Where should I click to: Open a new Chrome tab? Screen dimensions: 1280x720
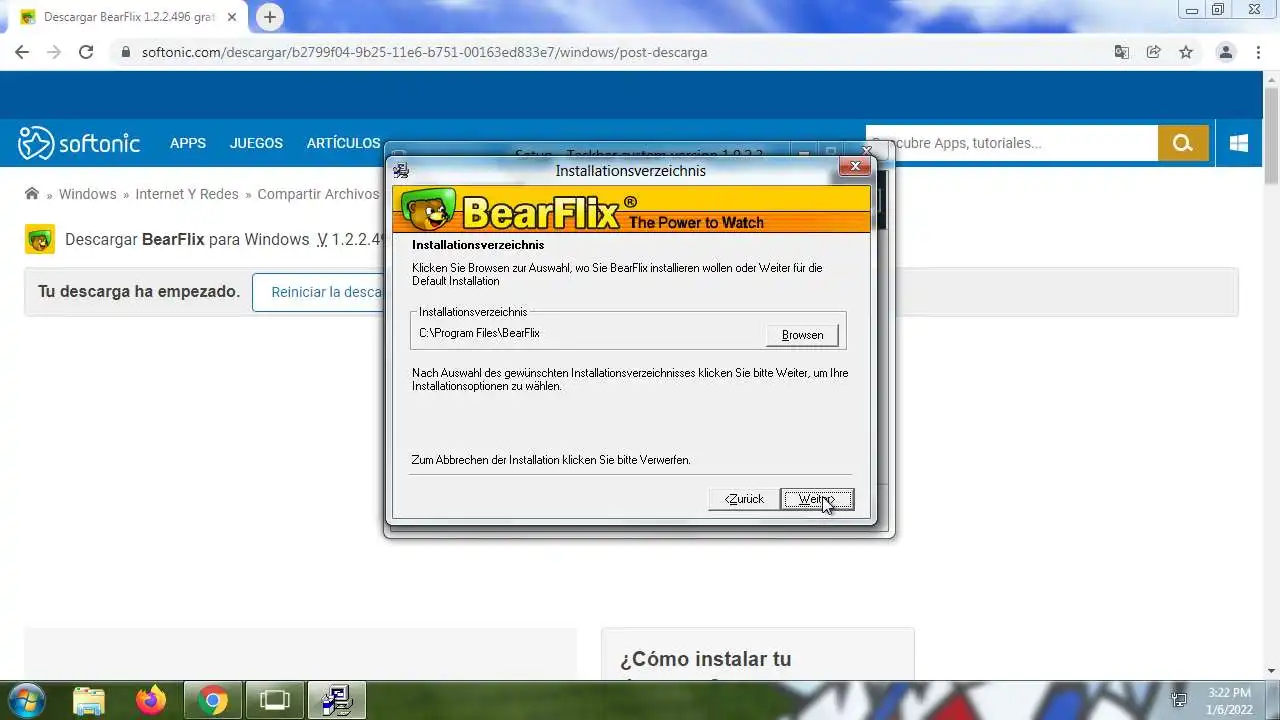point(269,17)
